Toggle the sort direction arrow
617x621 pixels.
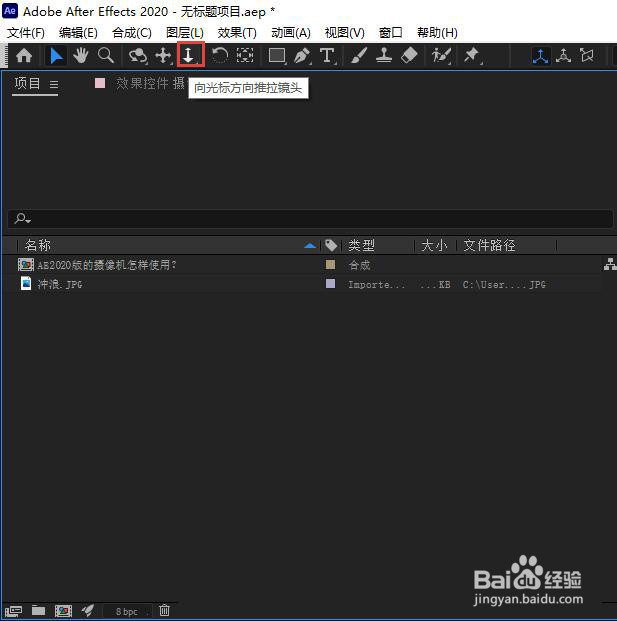[310, 246]
